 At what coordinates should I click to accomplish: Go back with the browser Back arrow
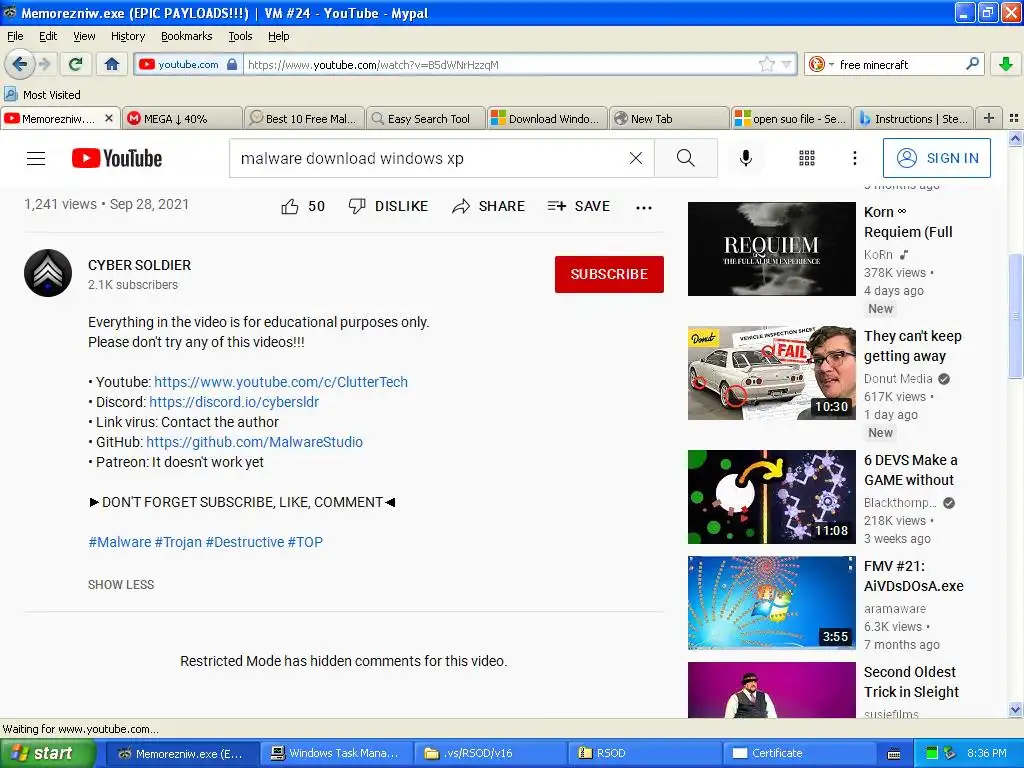(19, 64)
